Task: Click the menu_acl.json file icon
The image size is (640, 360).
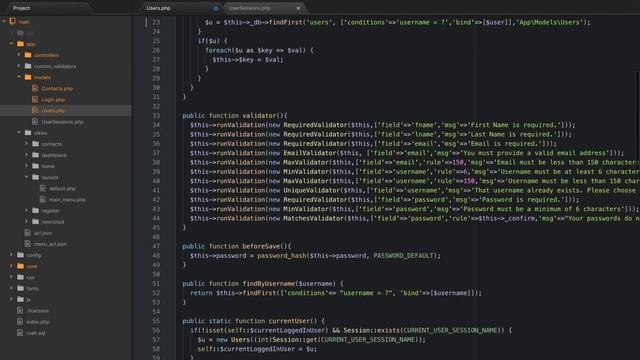Action: point(27,244)
